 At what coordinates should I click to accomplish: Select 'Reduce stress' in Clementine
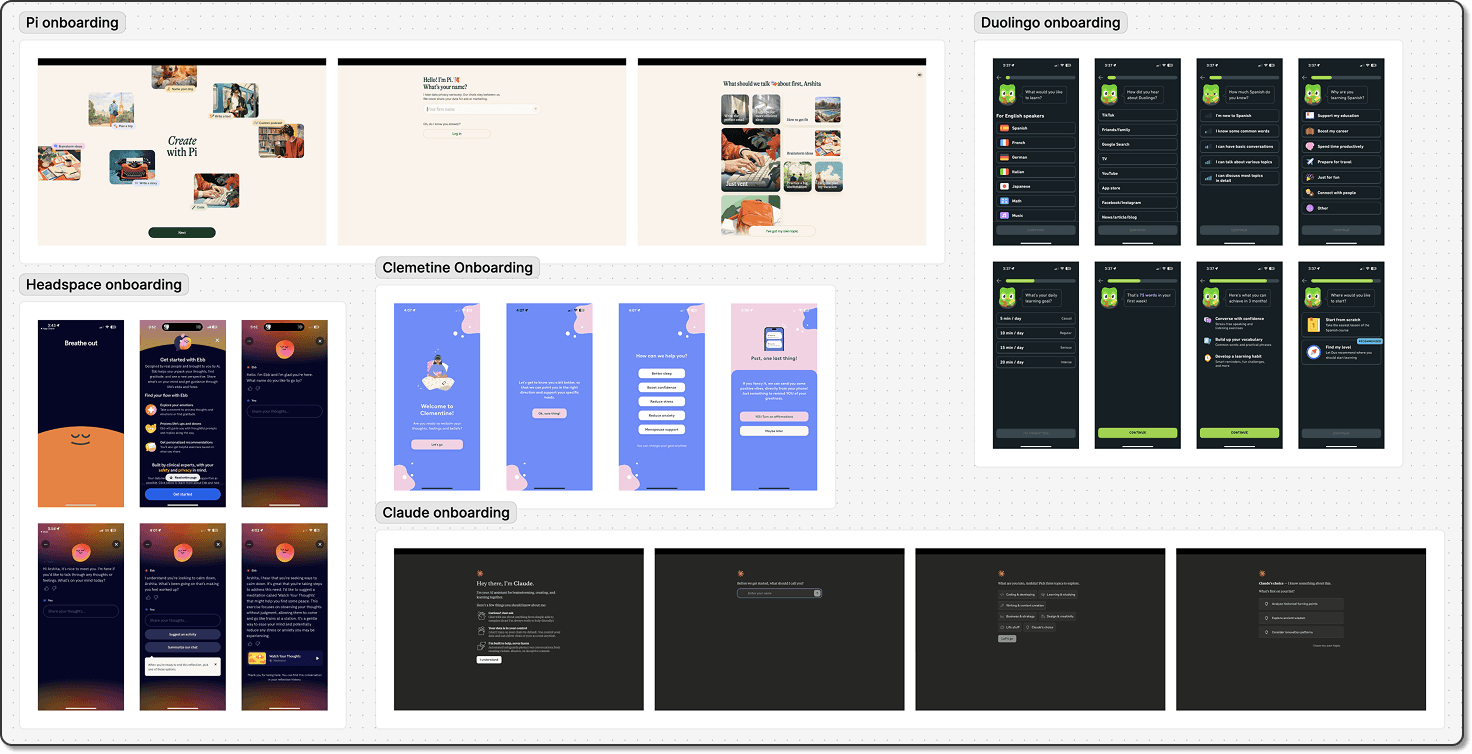[x=662, y=401]
